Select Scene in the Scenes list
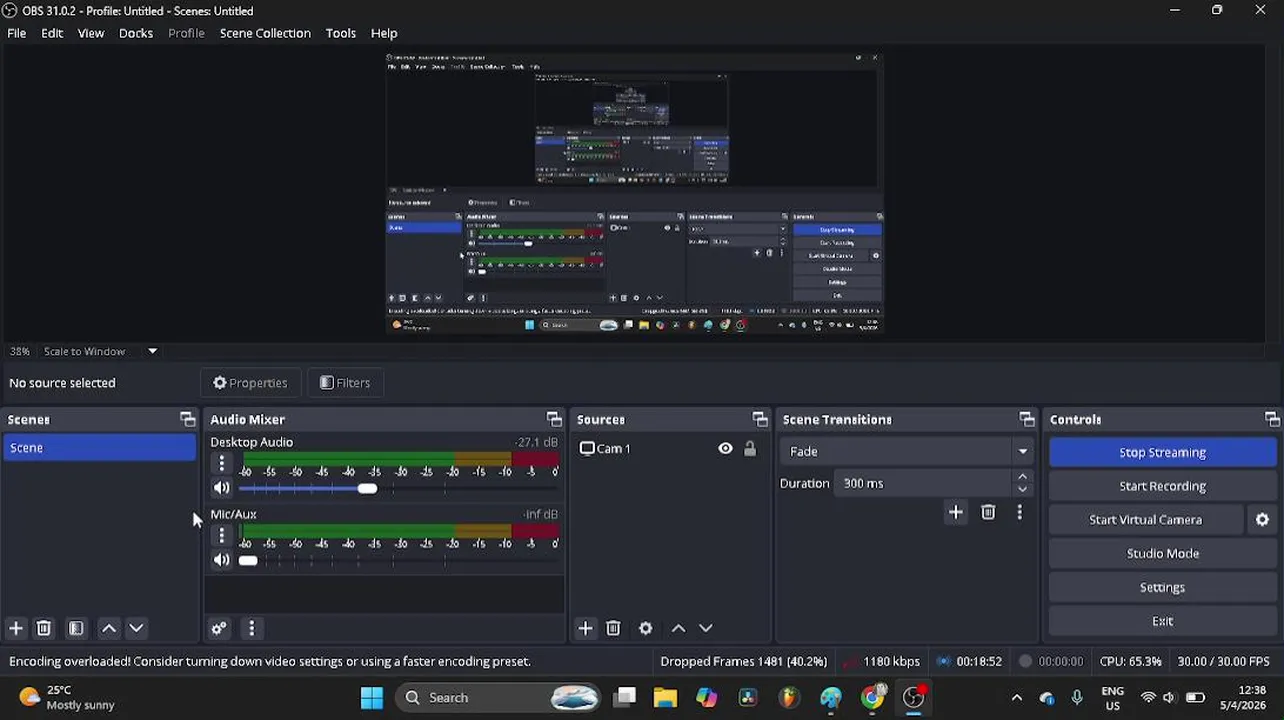Viewport: 1284px width, 720px height. click(99, 448)
